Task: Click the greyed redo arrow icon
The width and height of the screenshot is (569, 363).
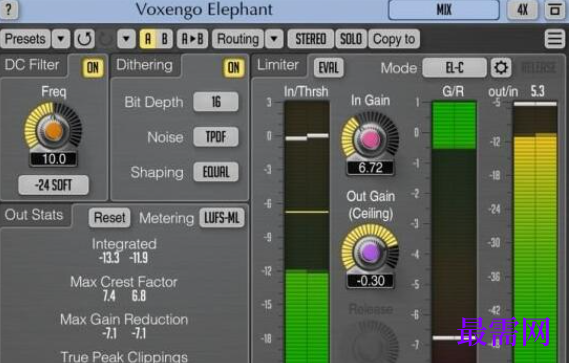Action: [x=106, y=39]
